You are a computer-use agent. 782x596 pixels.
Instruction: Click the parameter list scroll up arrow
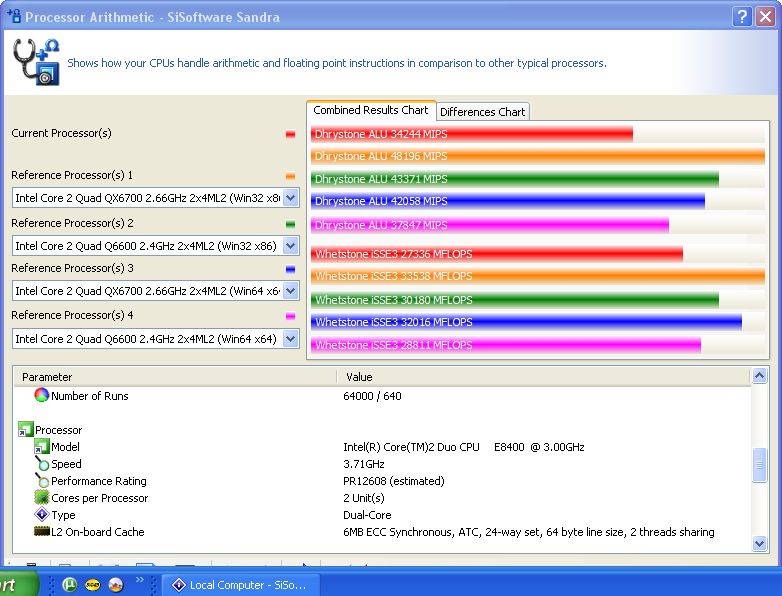tap(759, 376)
